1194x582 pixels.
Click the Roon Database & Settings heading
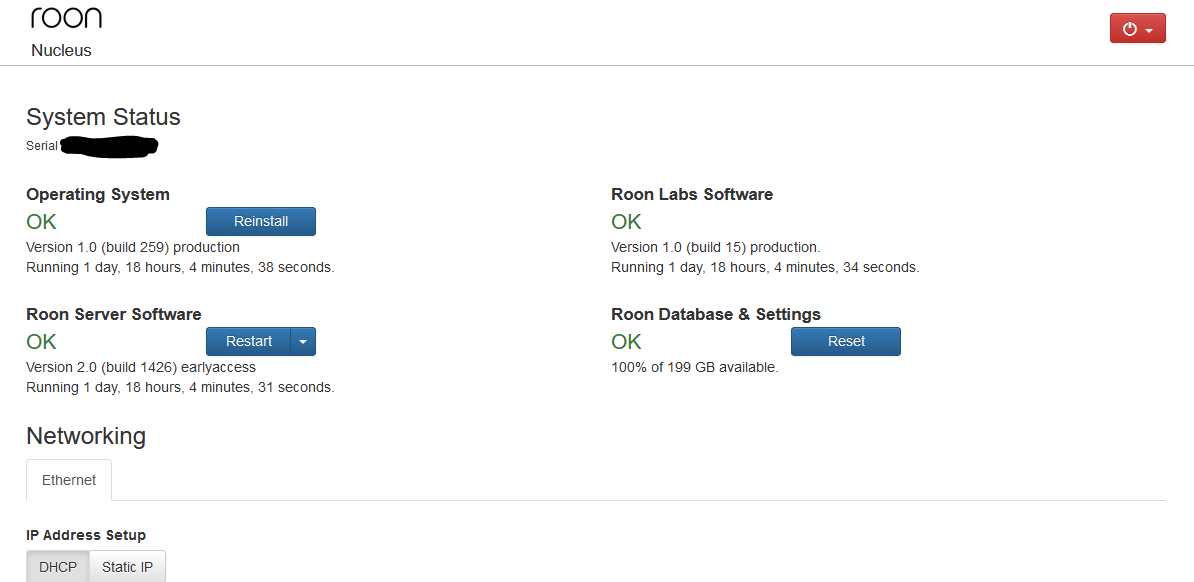[x=716, y=314]
